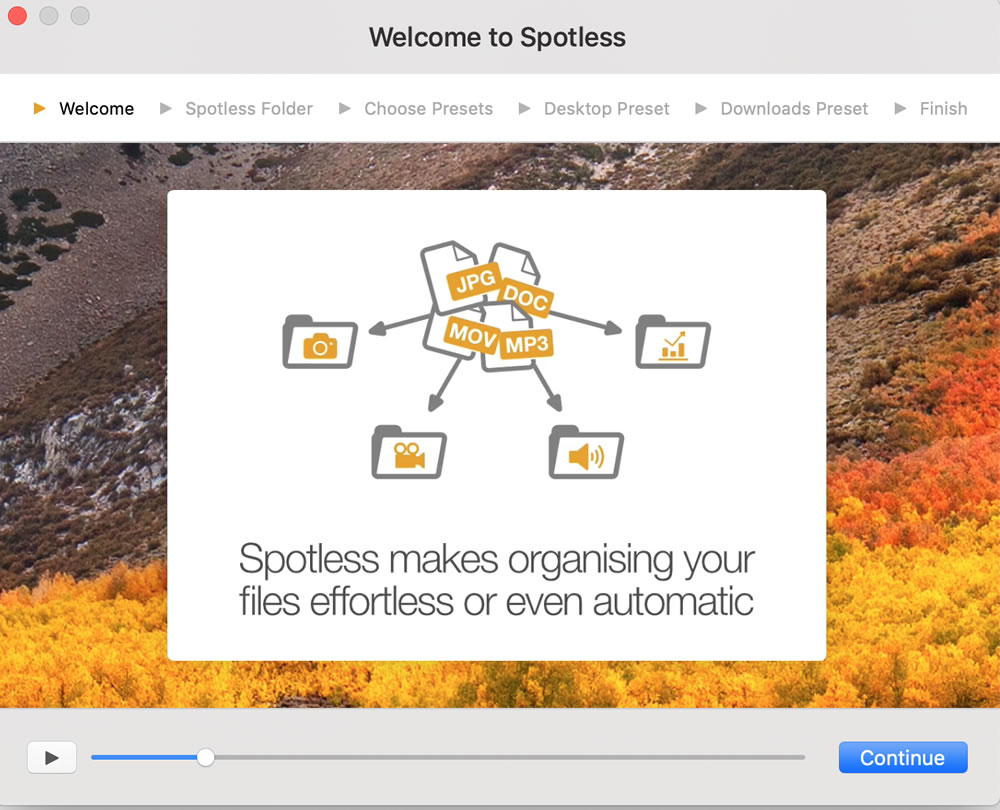Click the gray arrow before Desktop Preset

pos(524,108)
